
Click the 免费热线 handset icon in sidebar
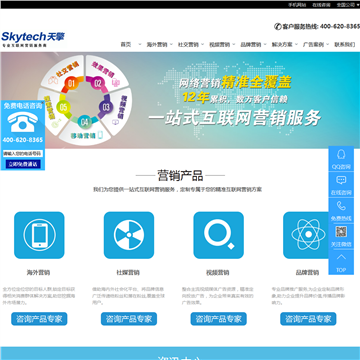point(341,206)
